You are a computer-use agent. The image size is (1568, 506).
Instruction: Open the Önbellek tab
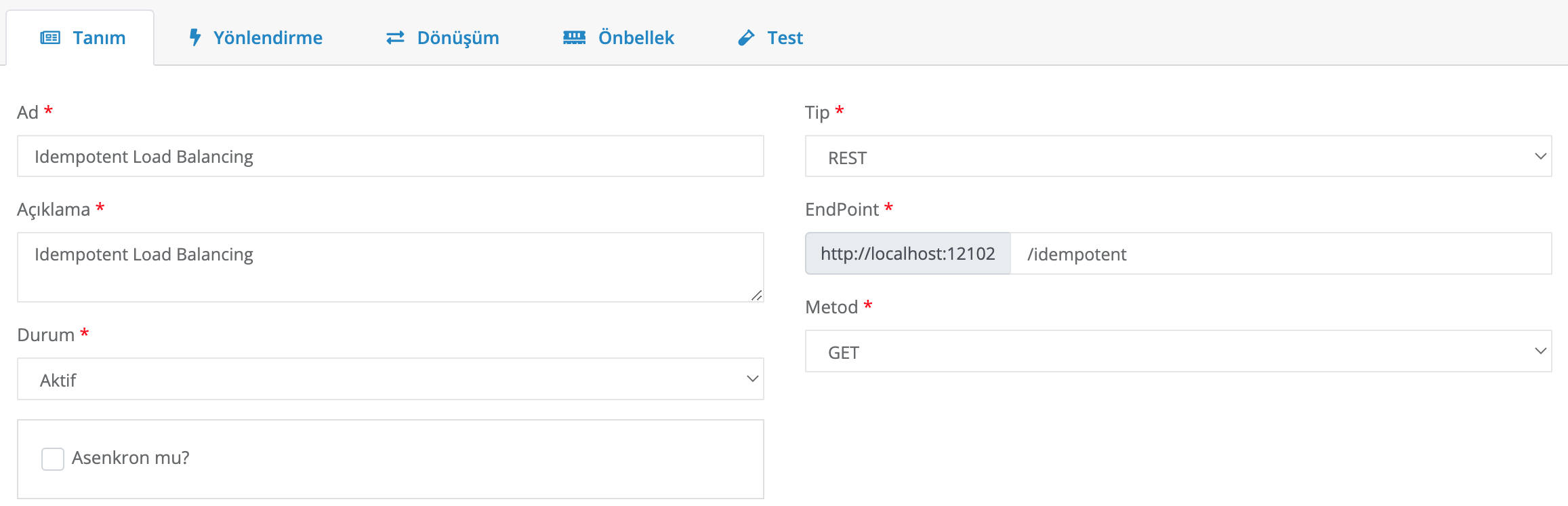tap(618, 38)
